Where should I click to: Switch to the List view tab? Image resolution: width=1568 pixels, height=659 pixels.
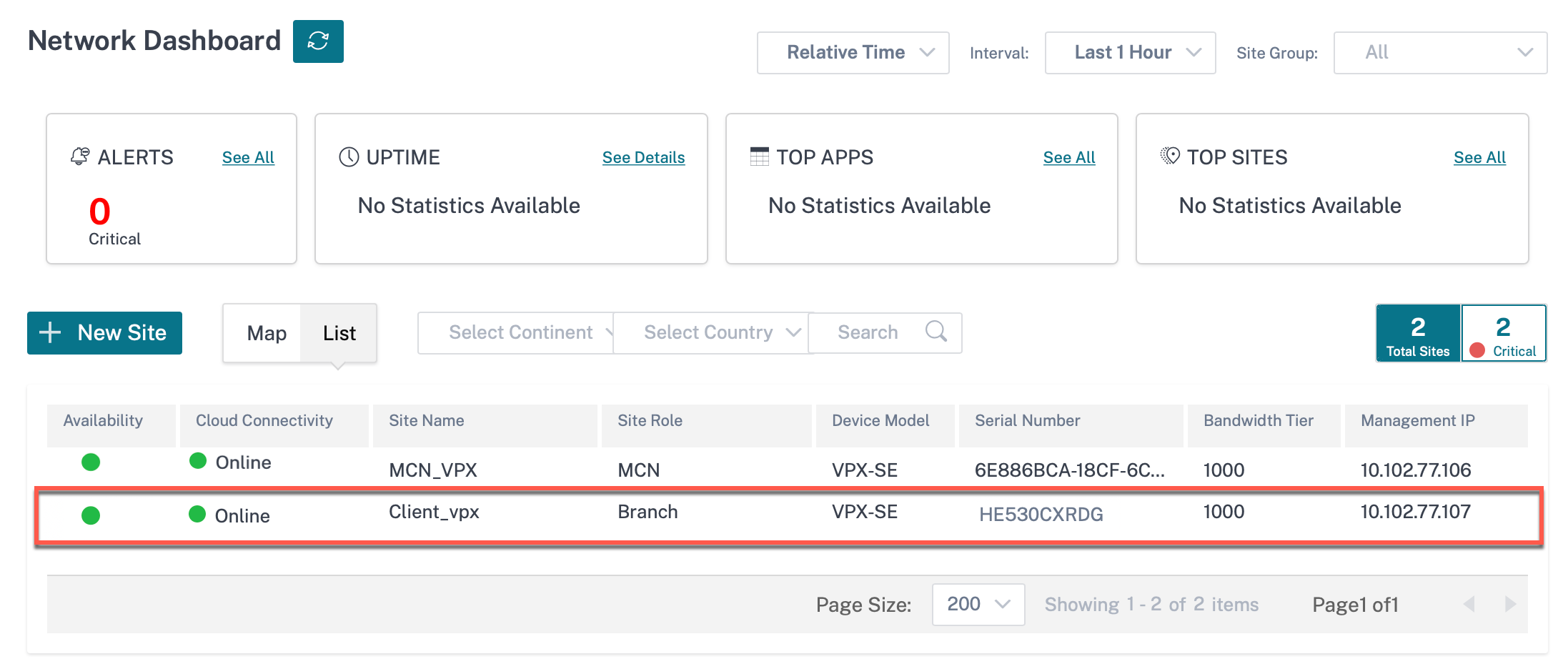339,333
